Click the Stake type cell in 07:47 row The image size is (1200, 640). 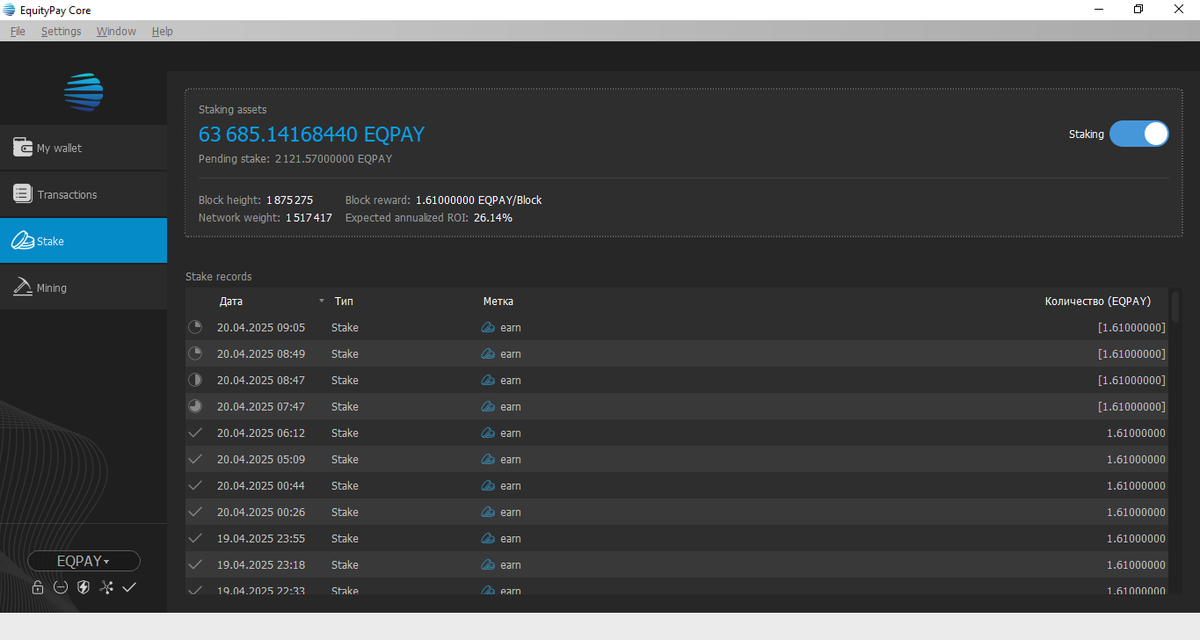[x=345, y=406]
